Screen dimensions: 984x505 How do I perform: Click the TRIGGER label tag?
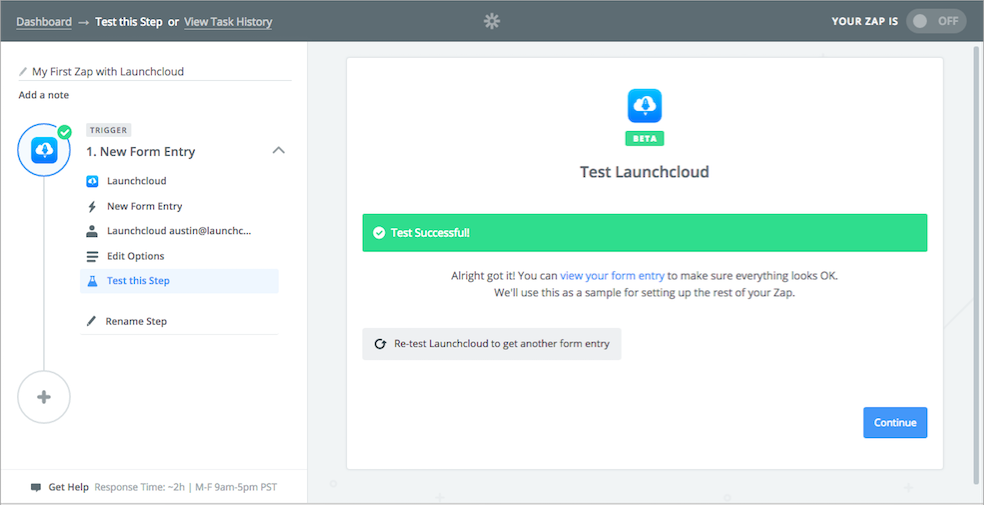point(109,130)
